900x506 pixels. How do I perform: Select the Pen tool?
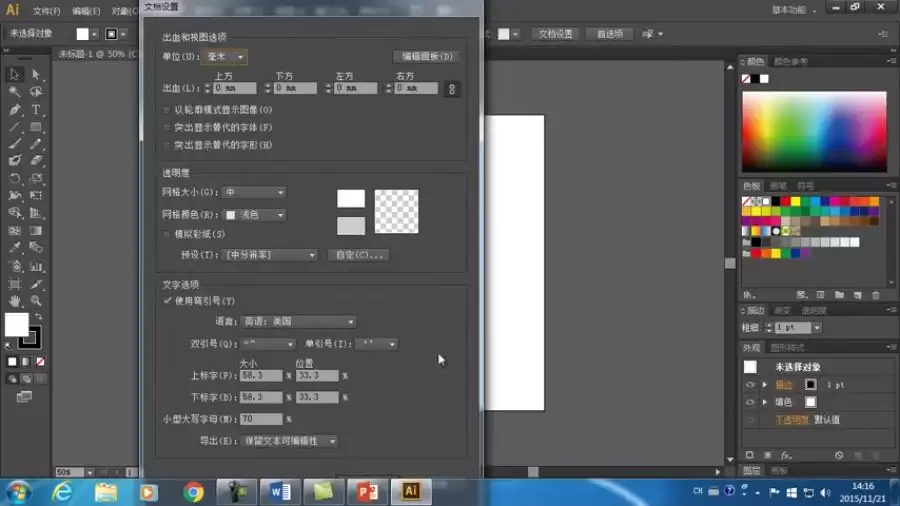[x=14, y=109]
